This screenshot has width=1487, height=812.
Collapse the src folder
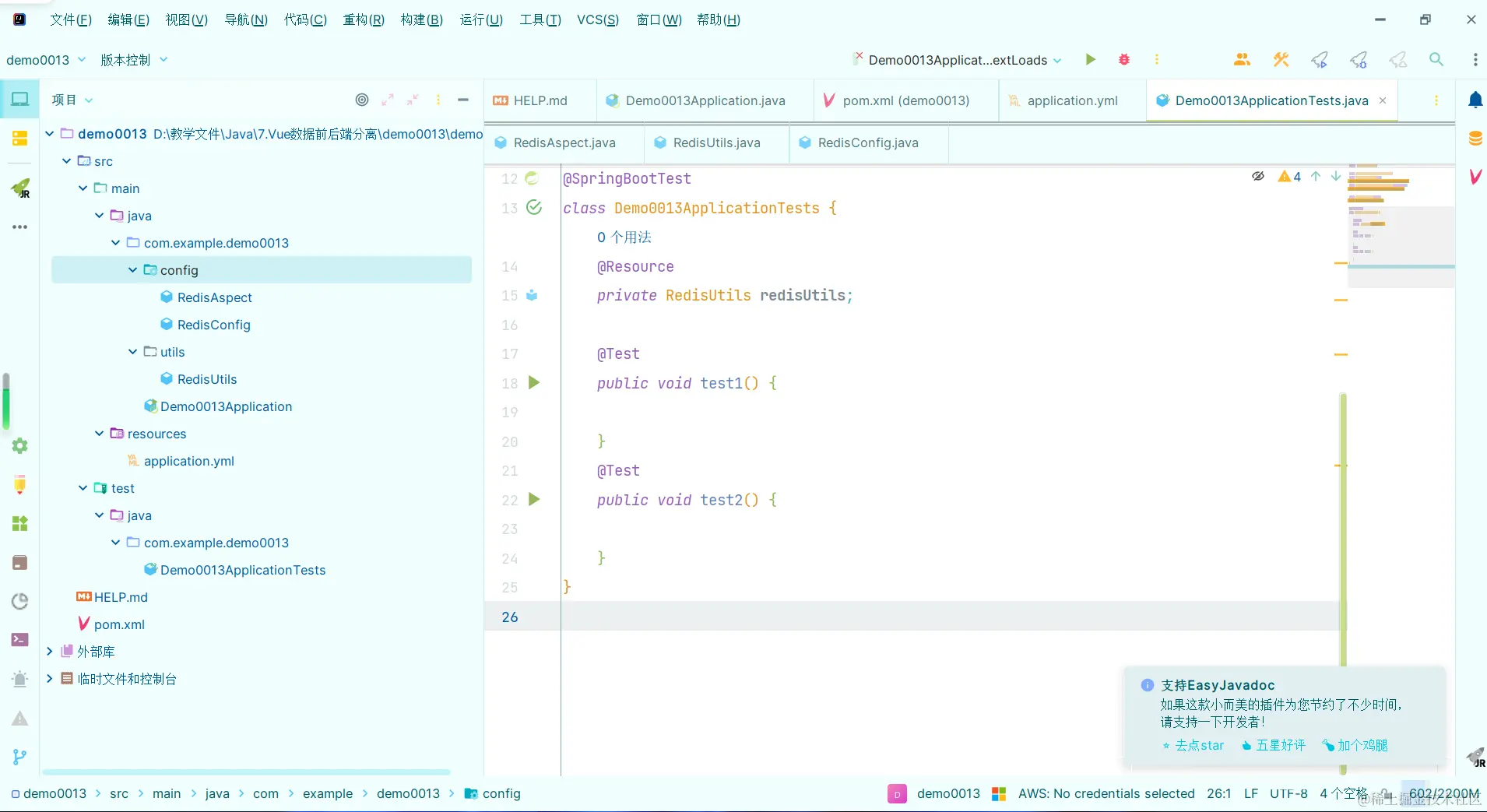(x=67, y=161)
